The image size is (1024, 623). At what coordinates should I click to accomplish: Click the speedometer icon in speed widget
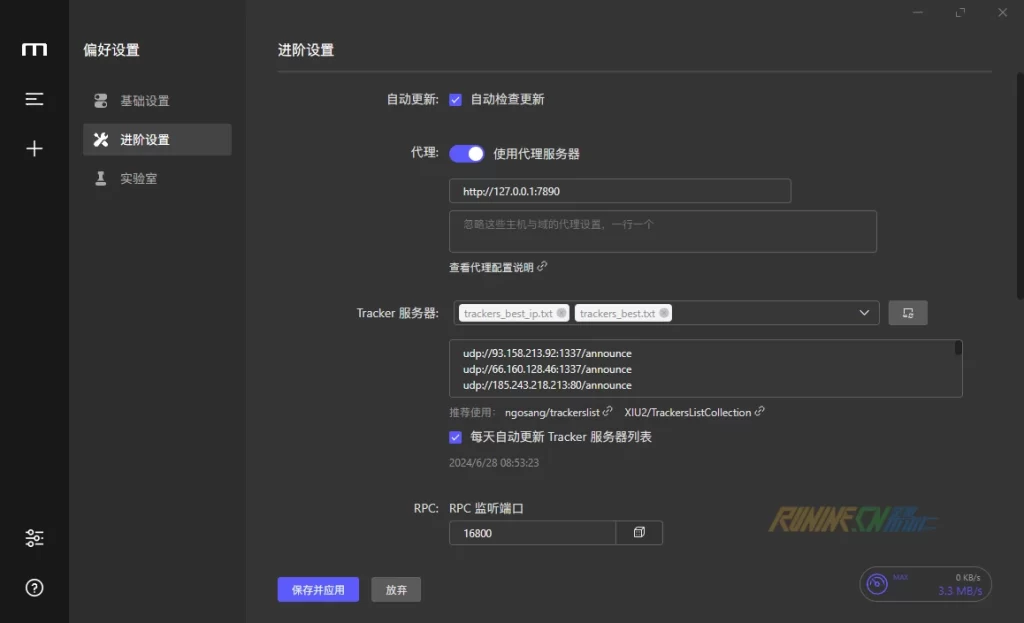[x=877, y=584]
